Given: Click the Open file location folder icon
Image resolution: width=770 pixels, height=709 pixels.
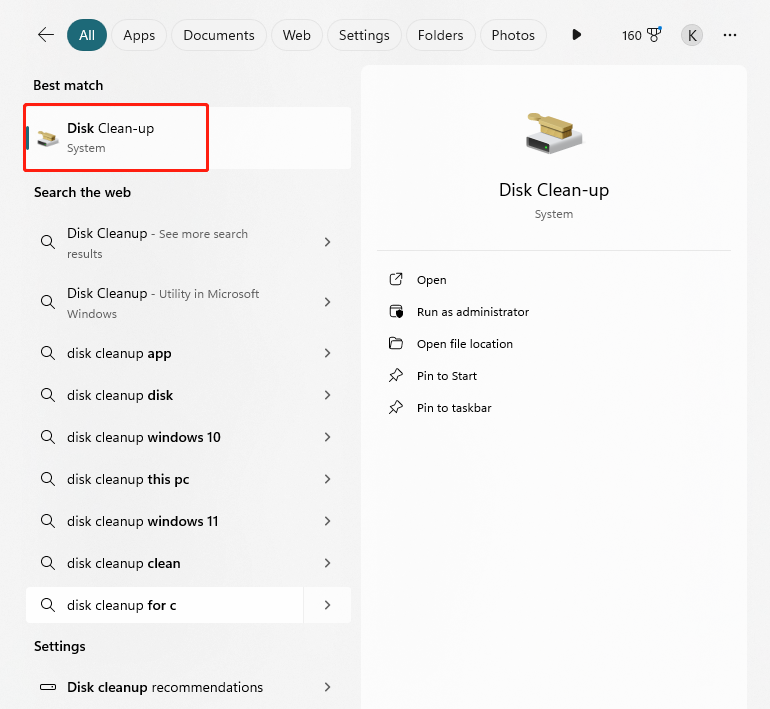Looking at the screenshot, I should pos(396,344).
